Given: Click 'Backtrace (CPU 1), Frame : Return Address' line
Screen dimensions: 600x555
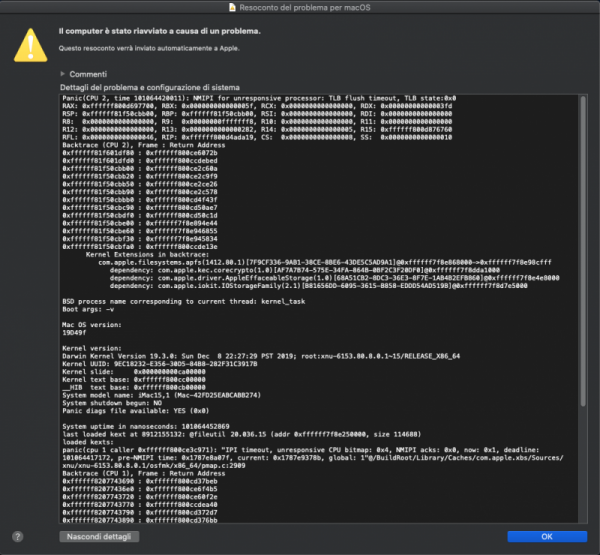Looking at the screenshot, I should tap(143, 473).
